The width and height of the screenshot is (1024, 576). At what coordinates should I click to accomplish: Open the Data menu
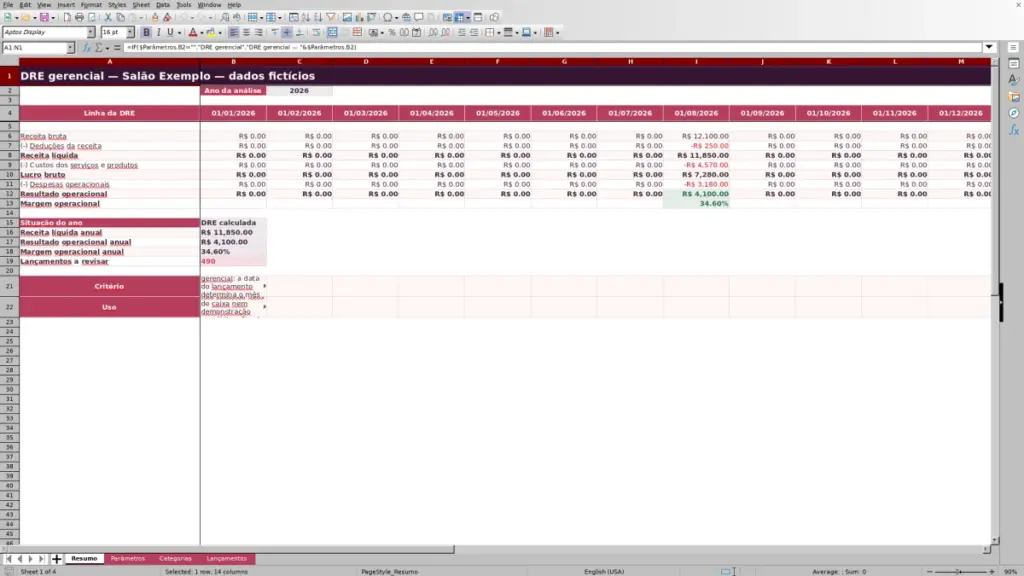[x=163, y=5]
